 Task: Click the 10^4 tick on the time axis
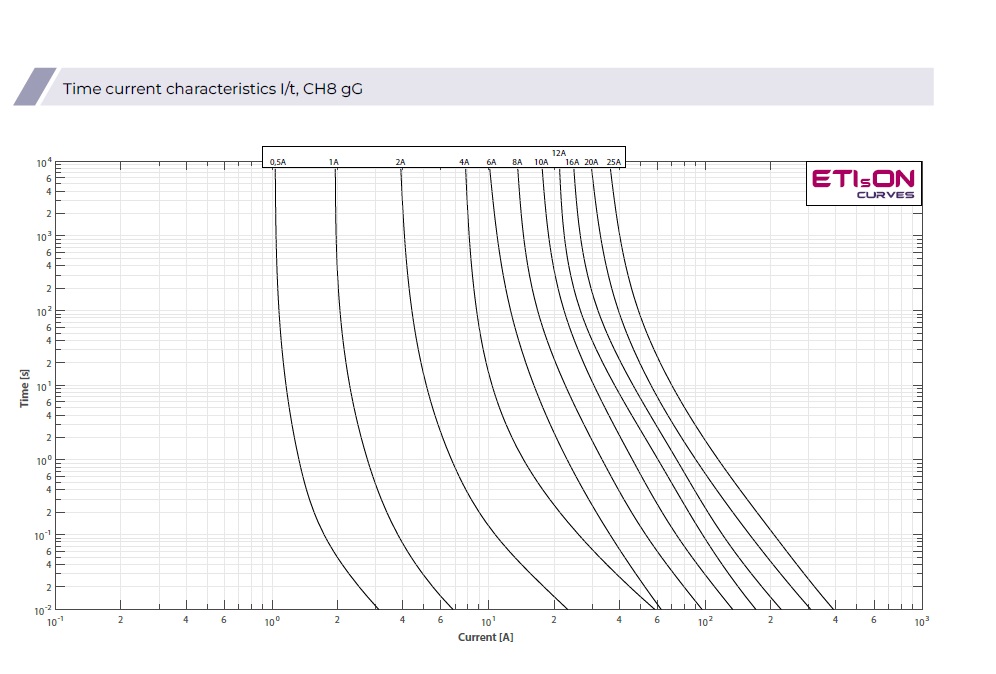point(45,164)
